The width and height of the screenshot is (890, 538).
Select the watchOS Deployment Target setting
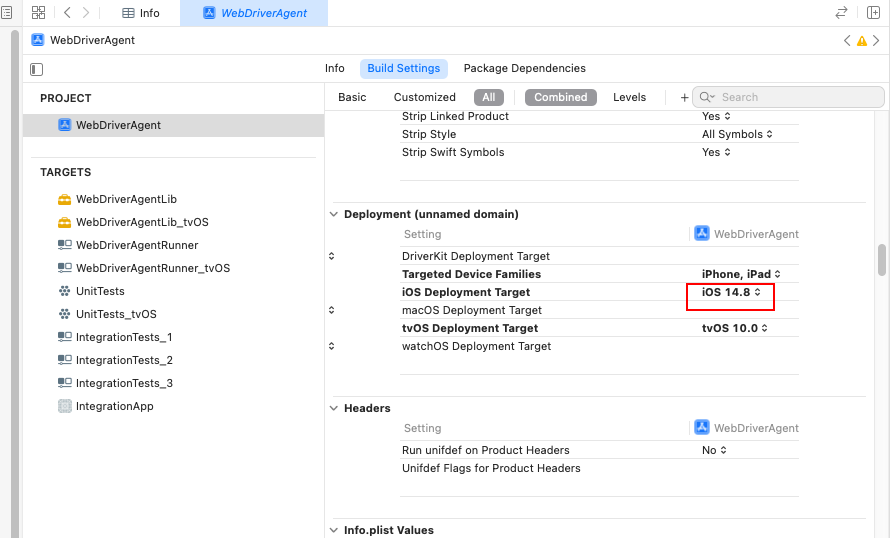[x=476, y=346]
